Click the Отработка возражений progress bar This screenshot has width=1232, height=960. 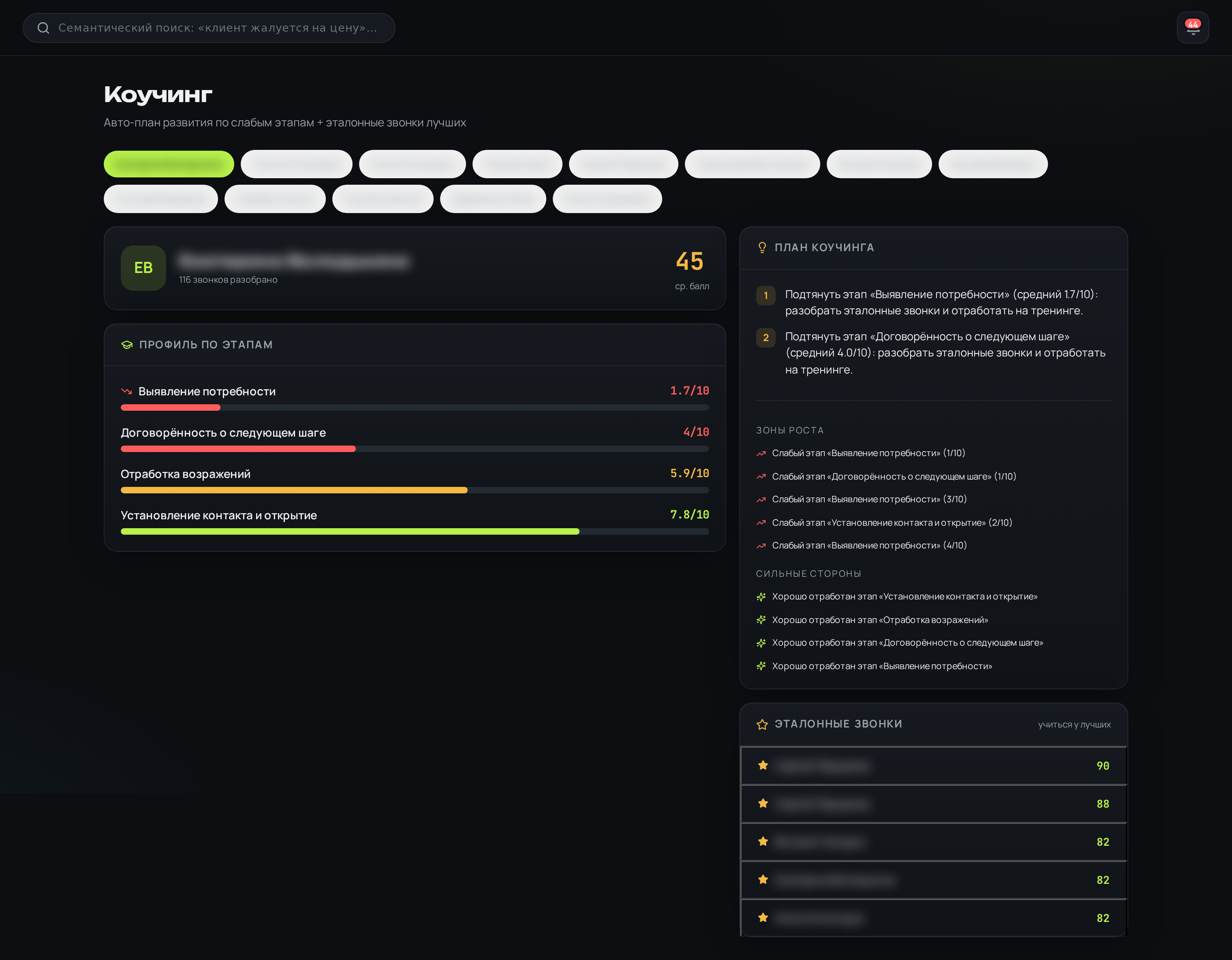(x=415, y=491)
